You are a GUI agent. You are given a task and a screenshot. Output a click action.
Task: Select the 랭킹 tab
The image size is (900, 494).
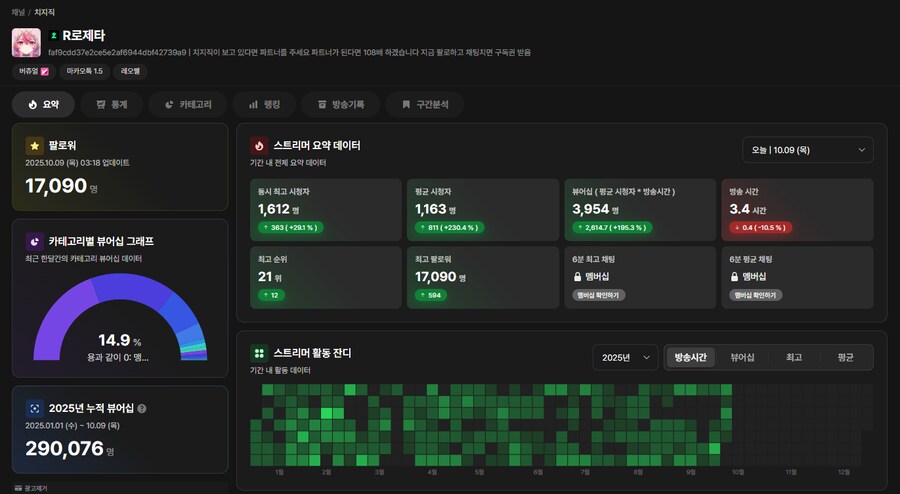click(x=264, y=104)
